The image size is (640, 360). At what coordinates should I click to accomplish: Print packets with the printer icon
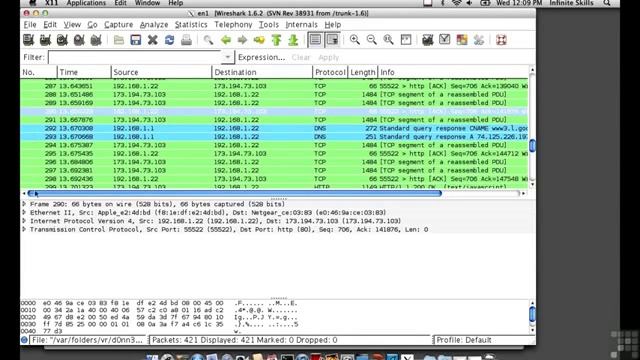pyautogui.click(x=186, y=40)
